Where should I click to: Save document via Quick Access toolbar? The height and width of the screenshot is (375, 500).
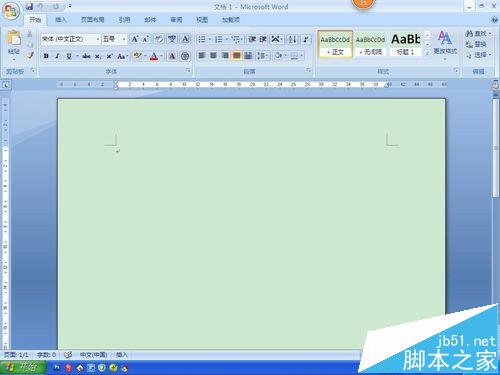29,6
